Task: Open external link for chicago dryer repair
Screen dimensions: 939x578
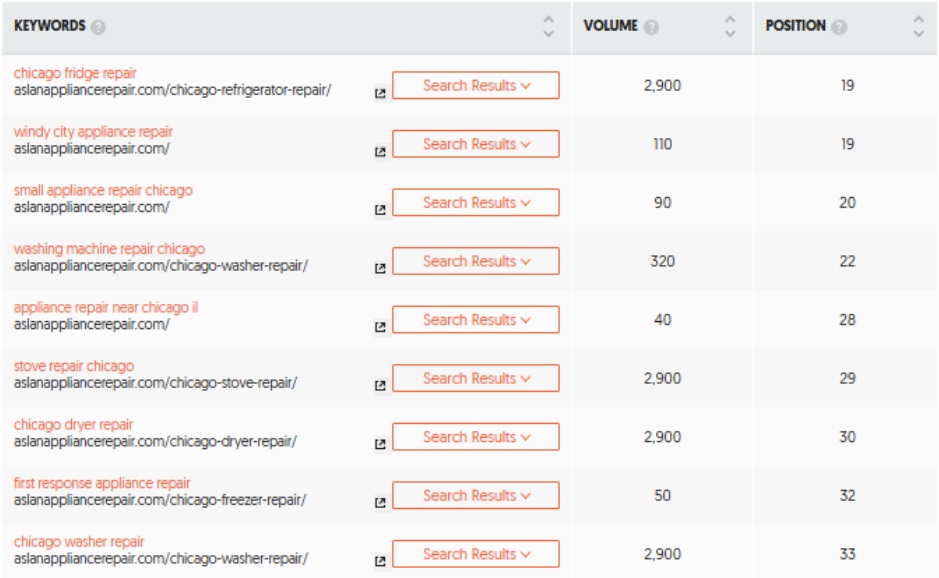Action: [x=380, y=444]
